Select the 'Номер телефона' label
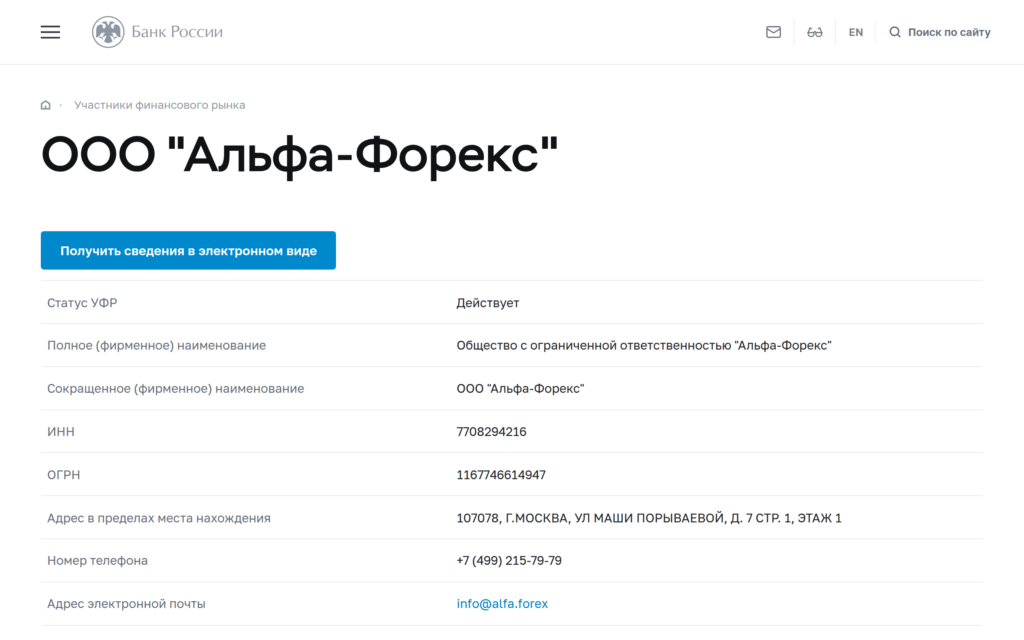Image resolution: width=1024 pixels, height=640 pixels. coord(97,560)
